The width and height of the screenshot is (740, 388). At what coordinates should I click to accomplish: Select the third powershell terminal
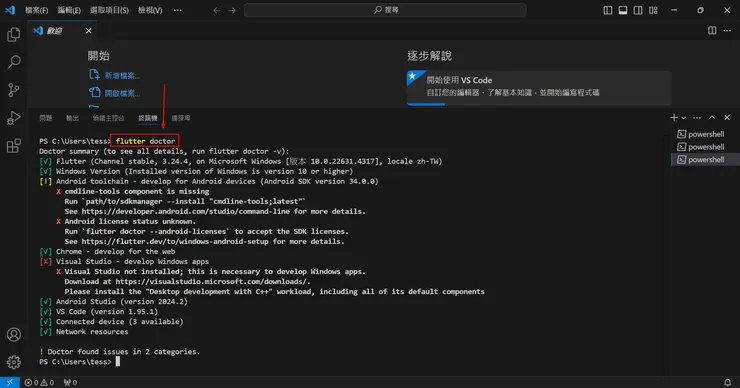tap(705, 160)
